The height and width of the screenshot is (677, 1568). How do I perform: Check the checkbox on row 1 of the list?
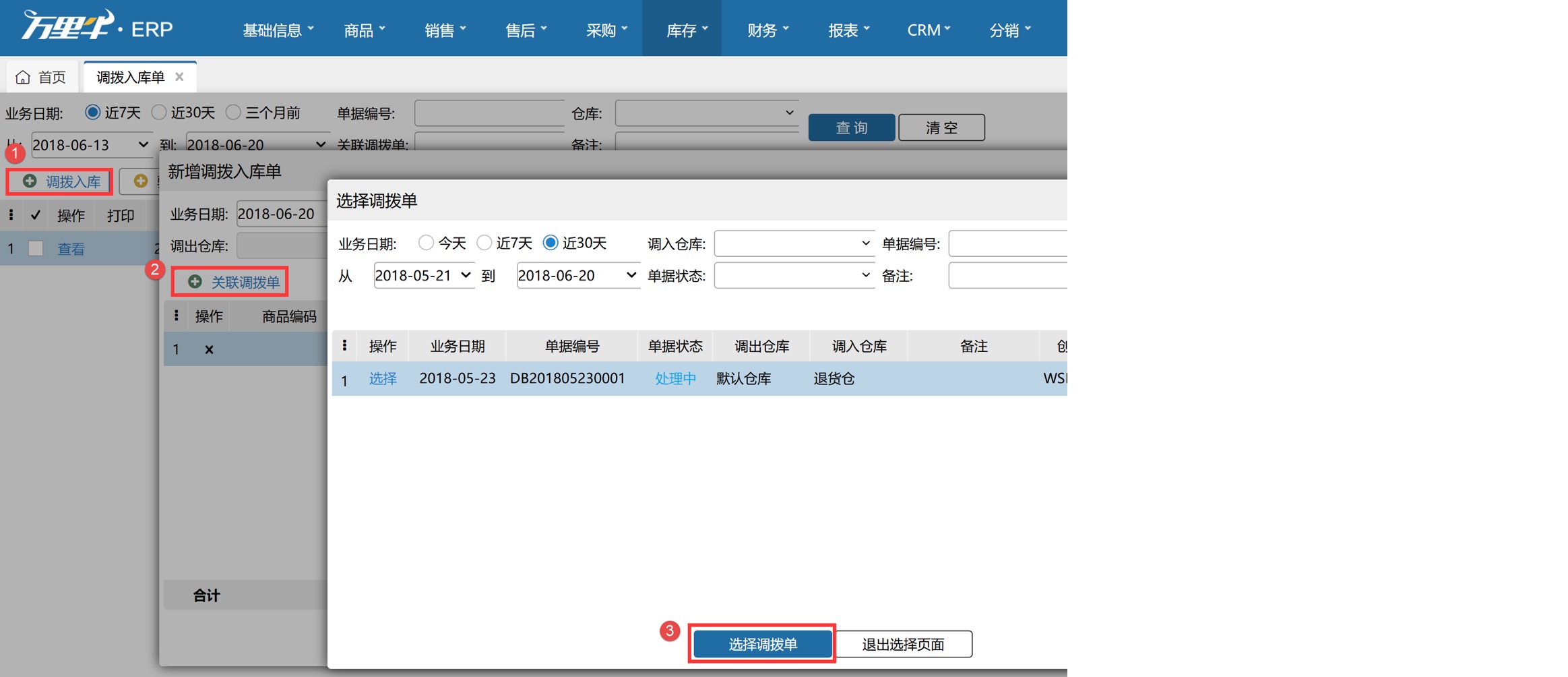(35, 248)
